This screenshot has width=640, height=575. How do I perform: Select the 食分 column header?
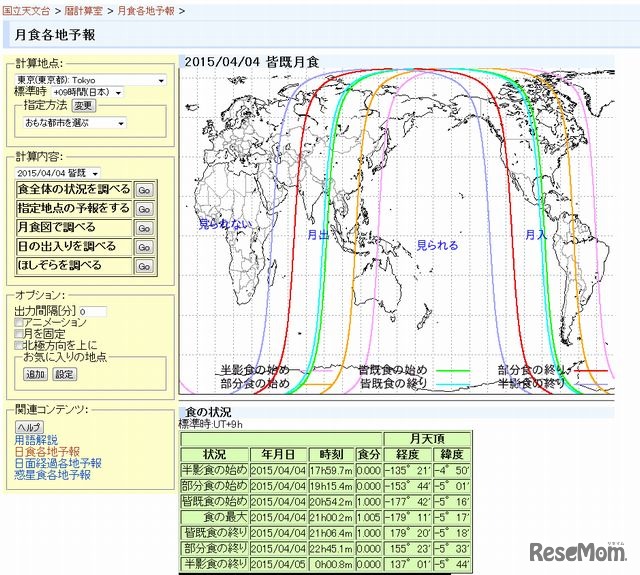pyautogui.click(x=369, y=455)
